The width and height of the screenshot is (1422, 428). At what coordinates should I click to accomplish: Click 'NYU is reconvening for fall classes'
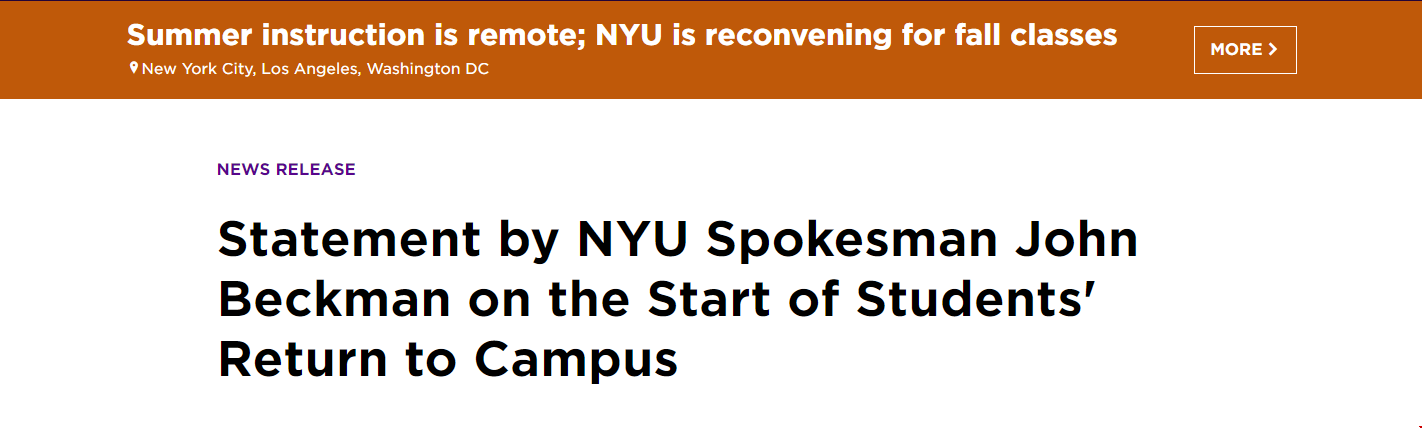856,36
